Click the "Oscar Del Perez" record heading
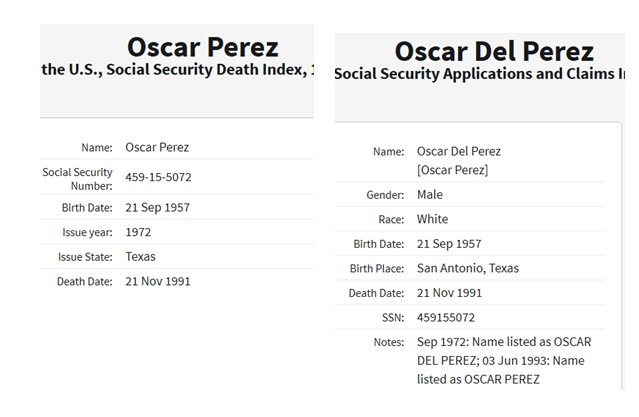This screenshot has width=639, height=417. point(494,51)
